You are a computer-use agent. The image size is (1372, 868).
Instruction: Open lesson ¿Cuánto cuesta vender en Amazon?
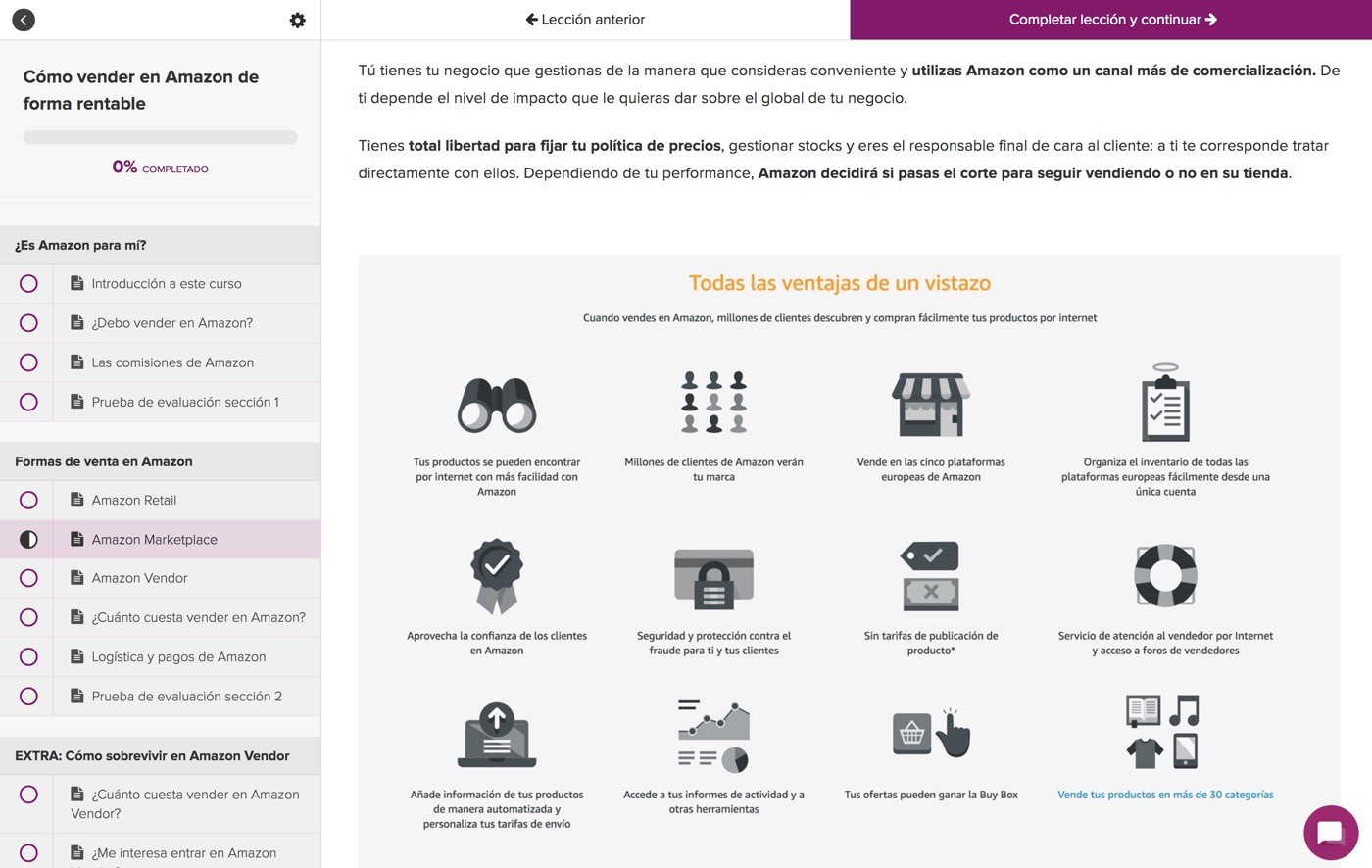pyautogui.click(x=199, y=617)
